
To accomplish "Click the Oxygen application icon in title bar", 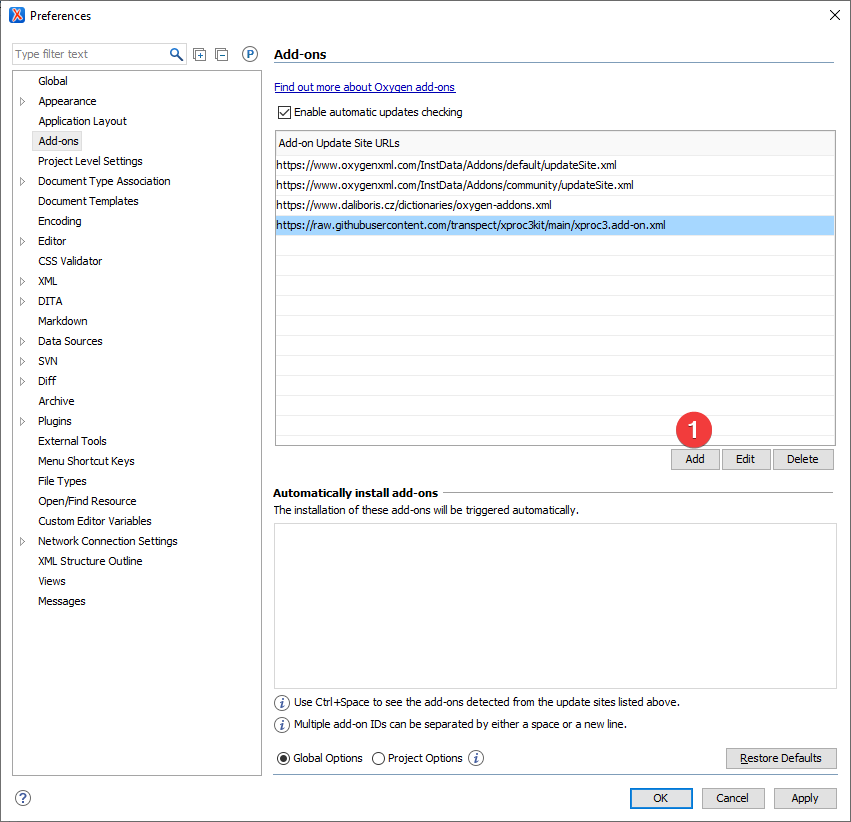I will [17, 15].
